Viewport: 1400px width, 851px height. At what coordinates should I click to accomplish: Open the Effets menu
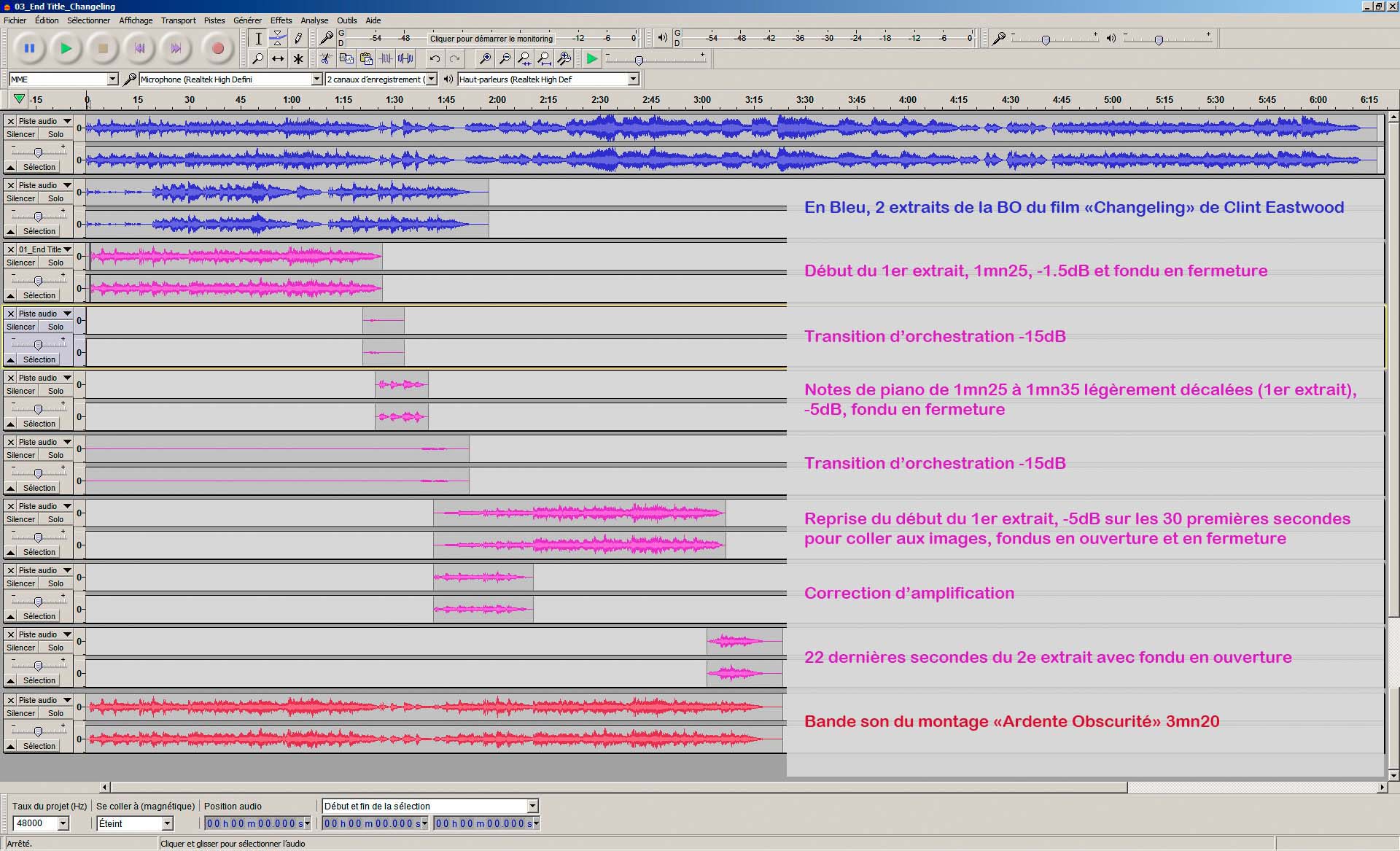tap(281, 20)
